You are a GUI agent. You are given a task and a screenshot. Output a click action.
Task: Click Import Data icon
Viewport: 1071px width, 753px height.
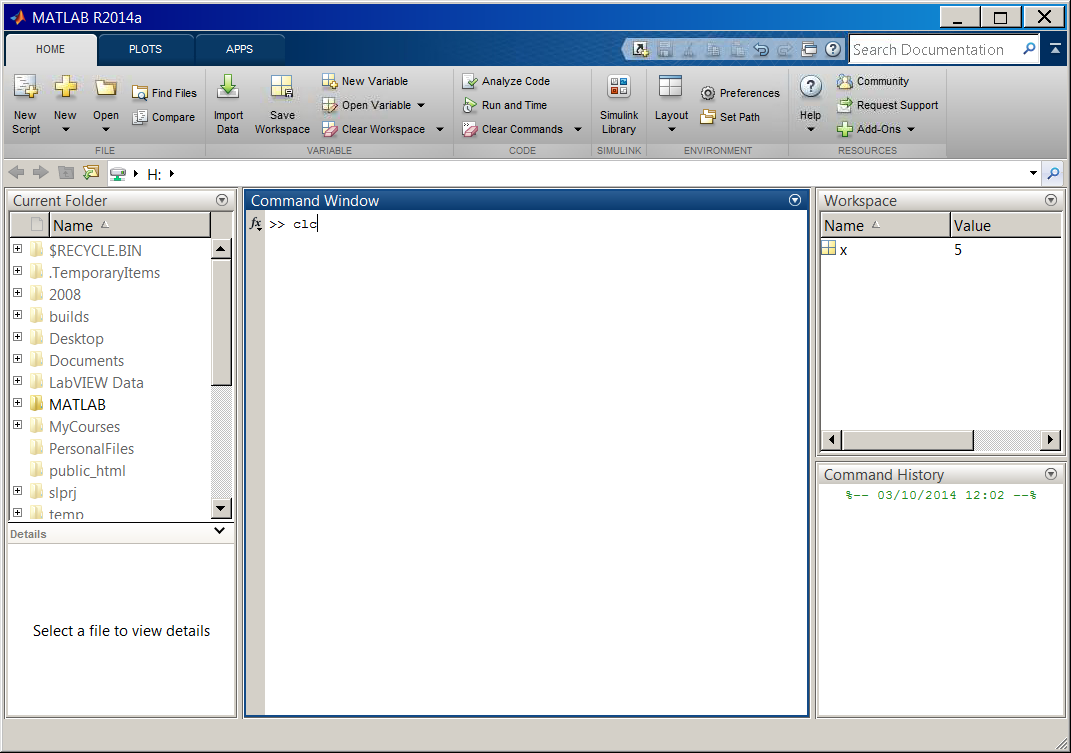point(228,87)
